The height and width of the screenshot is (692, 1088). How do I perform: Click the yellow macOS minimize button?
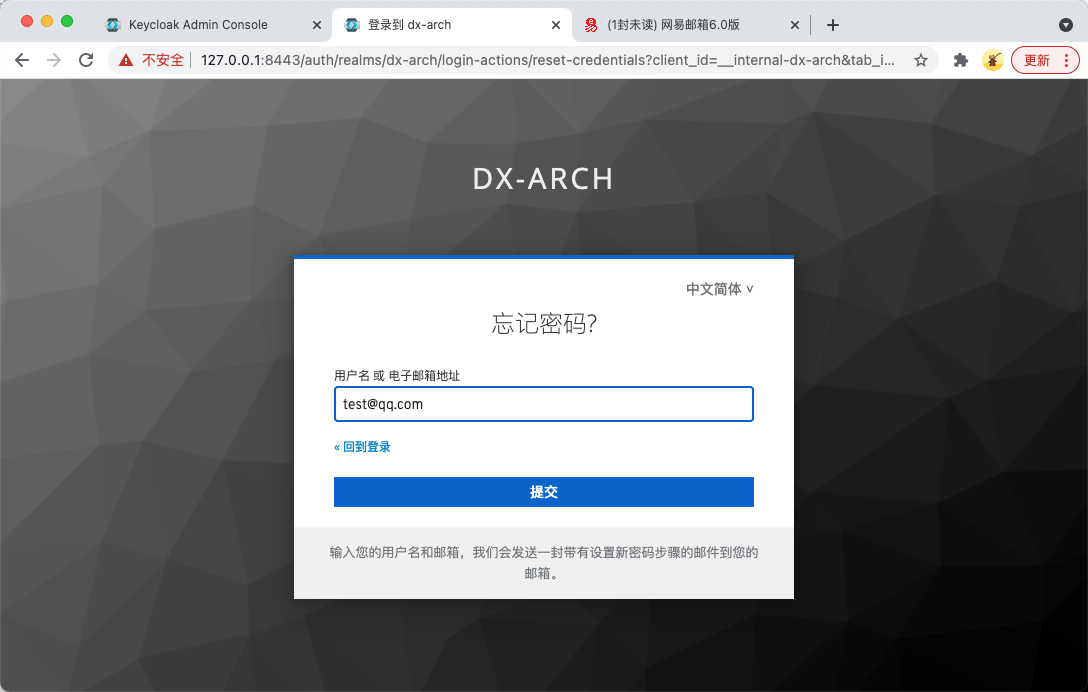[47, 22]
